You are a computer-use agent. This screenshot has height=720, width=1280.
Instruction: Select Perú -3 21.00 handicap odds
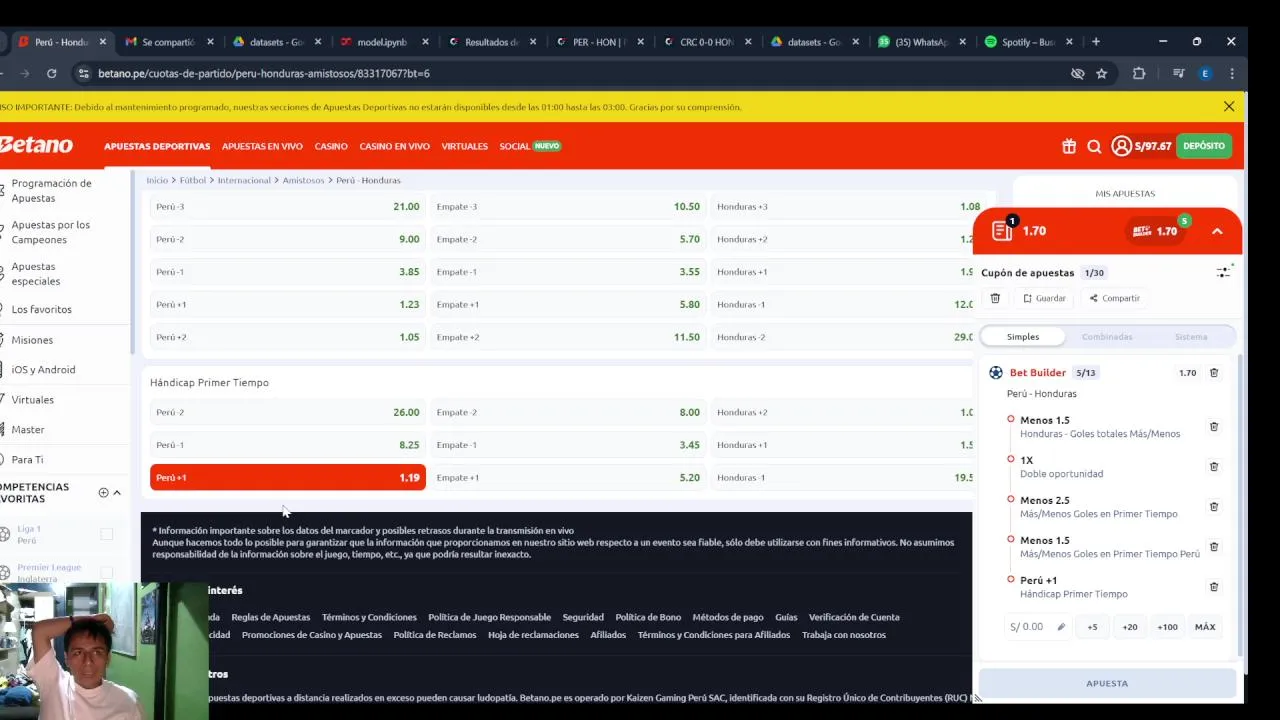288,207
